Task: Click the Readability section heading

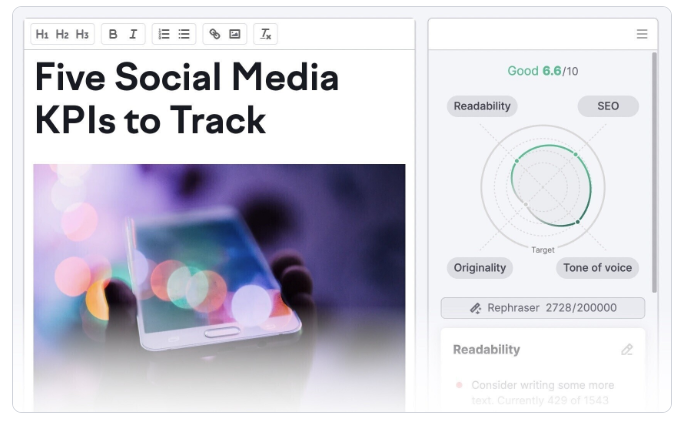Action: (x=486, y=350)
